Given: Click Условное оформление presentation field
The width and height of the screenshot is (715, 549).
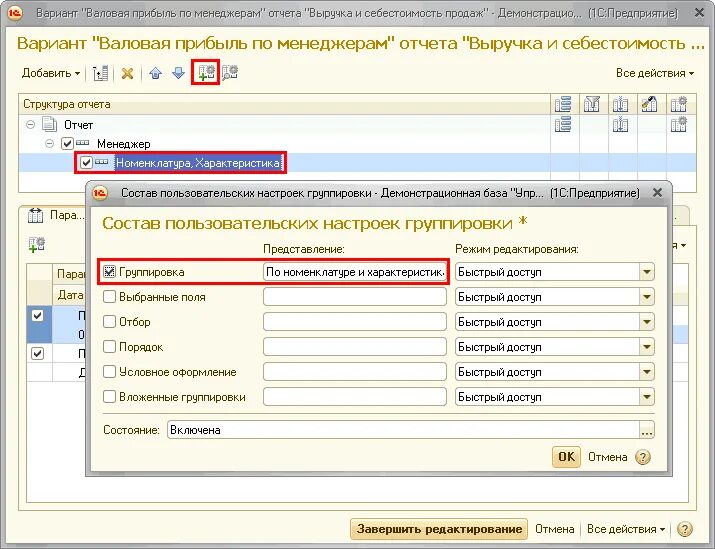Looking at the screenshot, I should [x=355, y=372].
